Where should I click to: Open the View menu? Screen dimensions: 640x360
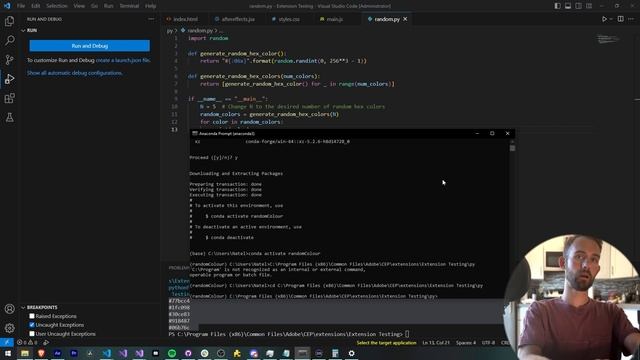(x=79, y=6)
